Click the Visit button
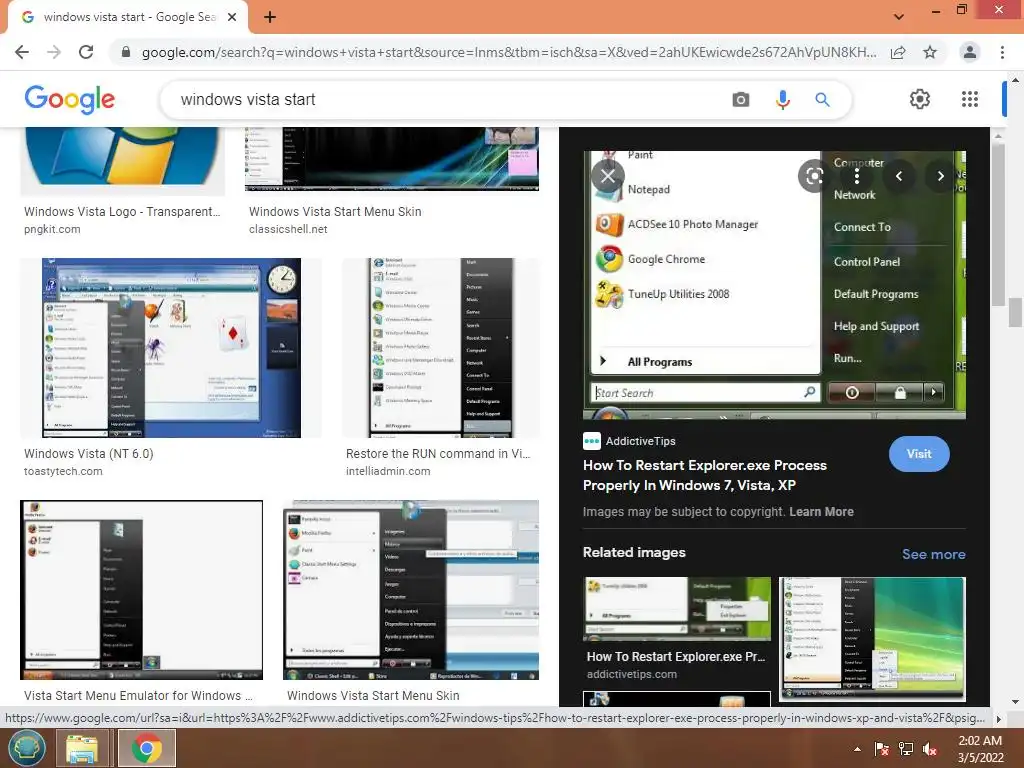Screen dimensions: 1024x768 click(919, 454)
